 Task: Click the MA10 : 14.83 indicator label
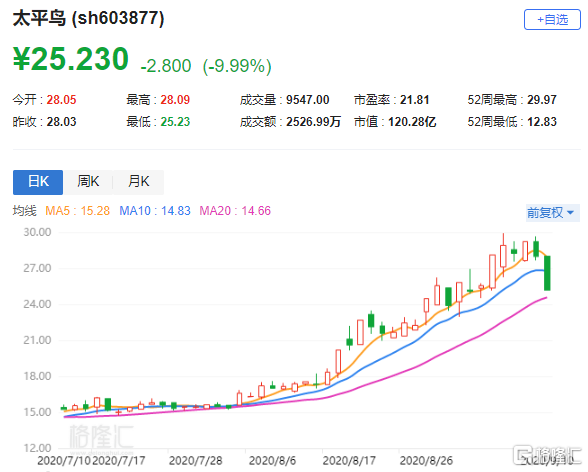pos(155,211)
